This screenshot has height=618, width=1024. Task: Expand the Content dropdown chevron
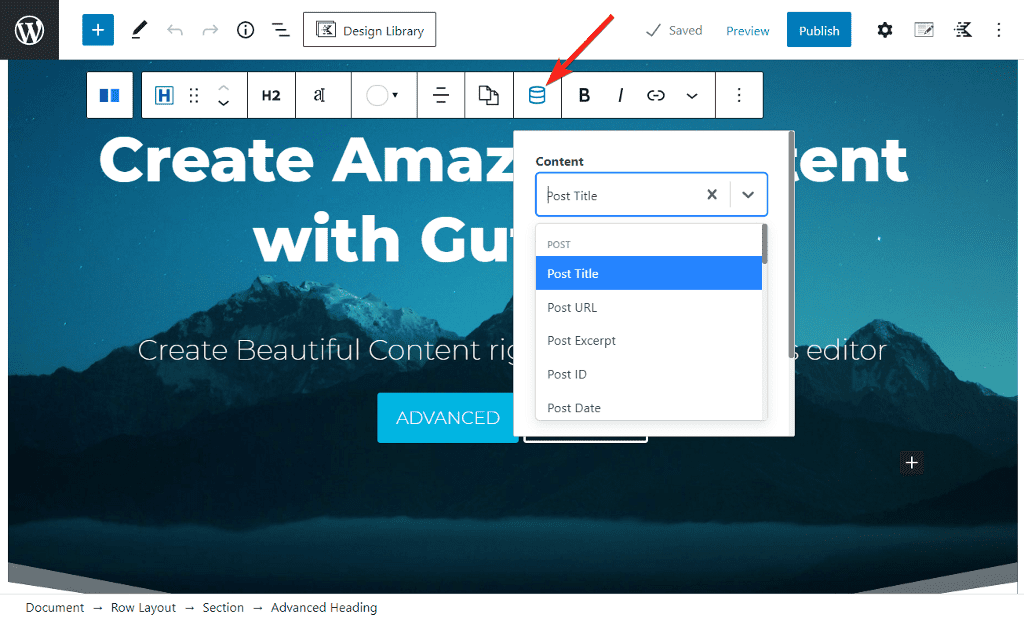pyautogui.click(x=748, y=195)
